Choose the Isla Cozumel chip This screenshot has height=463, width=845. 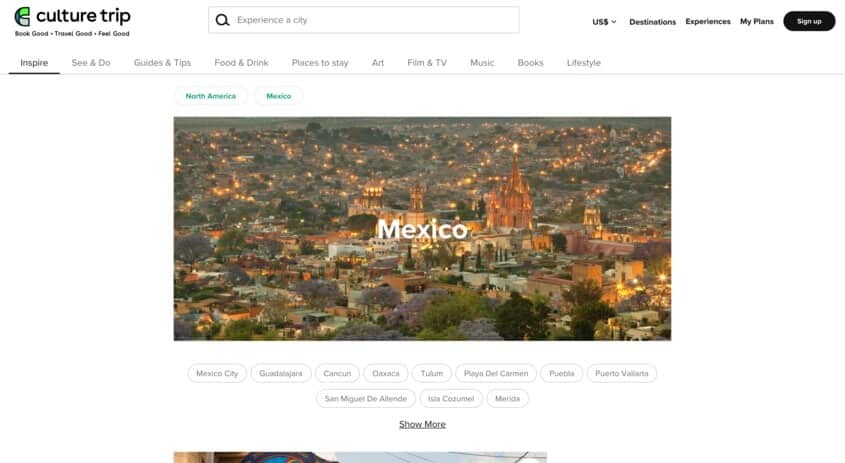(x=451, y=398)
